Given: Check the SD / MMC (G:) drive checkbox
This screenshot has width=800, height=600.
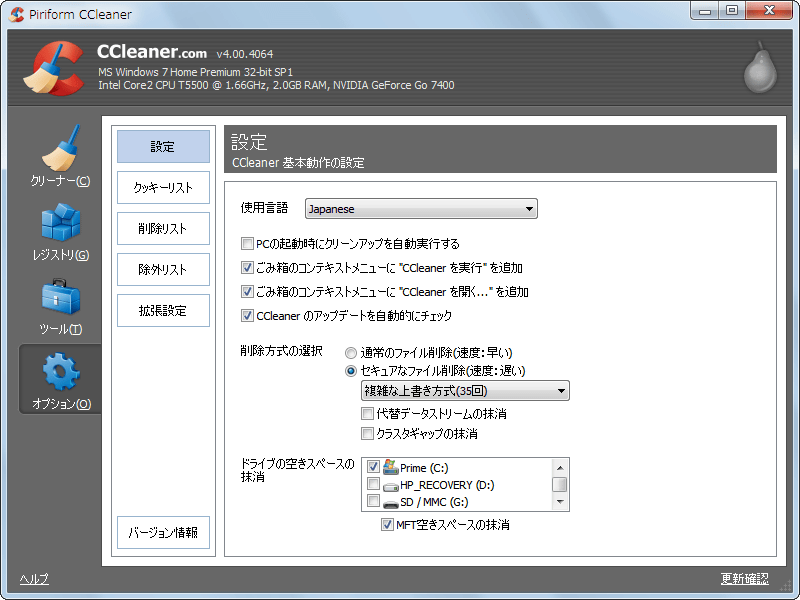Looking at the screenshot, I should click(x=373, y=501).
